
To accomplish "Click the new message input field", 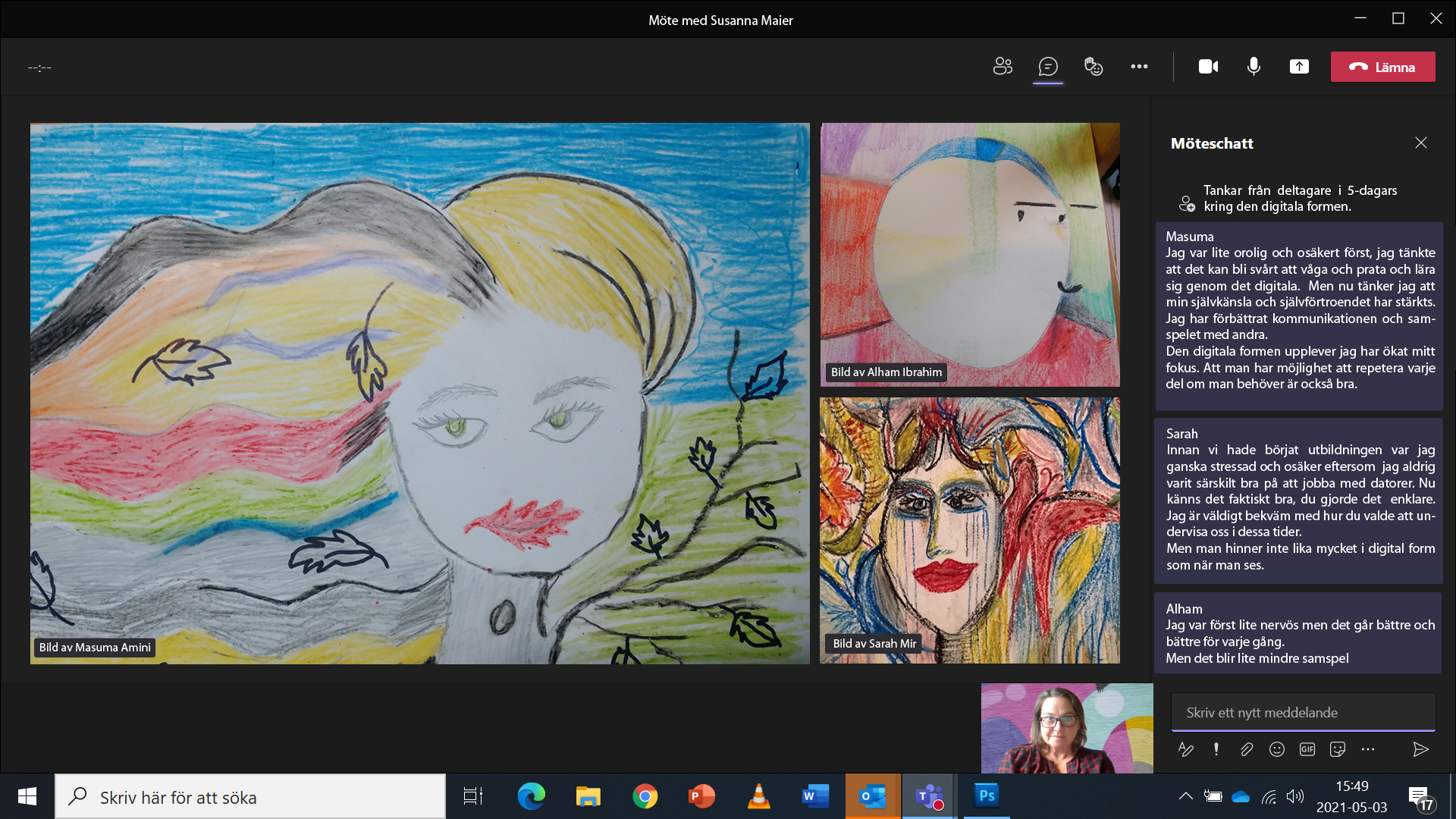I will [x=1303, y=712].
